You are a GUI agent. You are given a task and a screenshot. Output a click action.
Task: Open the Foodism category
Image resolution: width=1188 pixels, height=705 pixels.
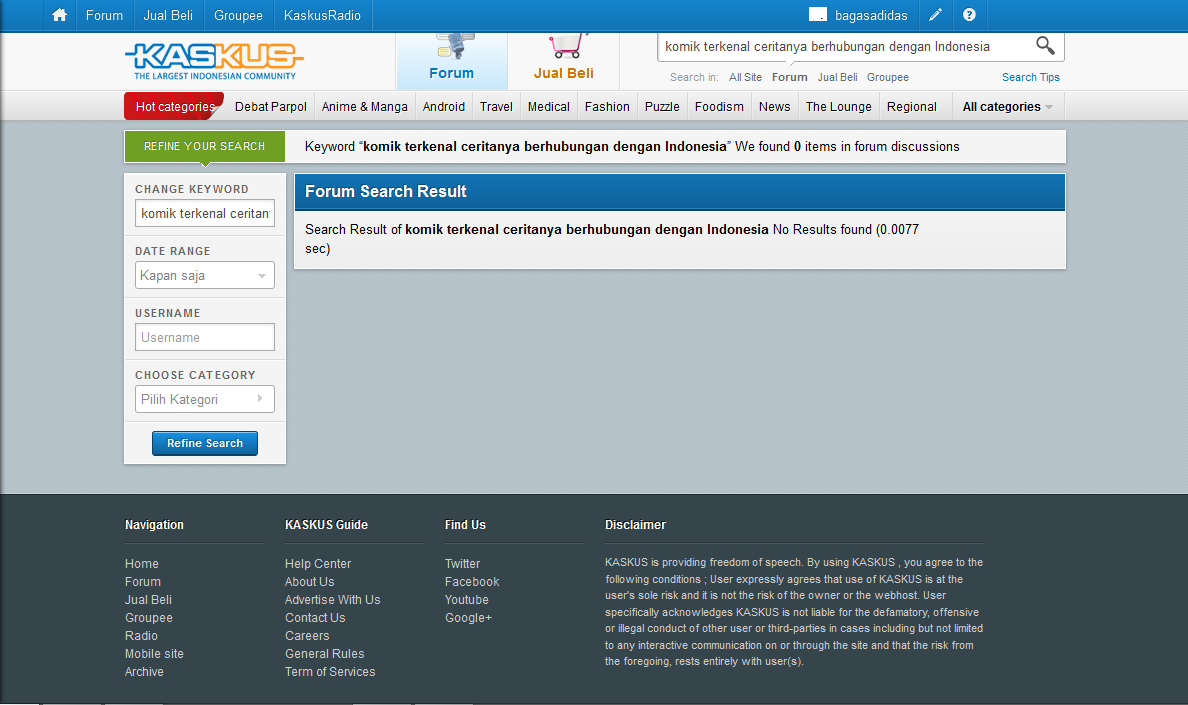click(719, 107)
